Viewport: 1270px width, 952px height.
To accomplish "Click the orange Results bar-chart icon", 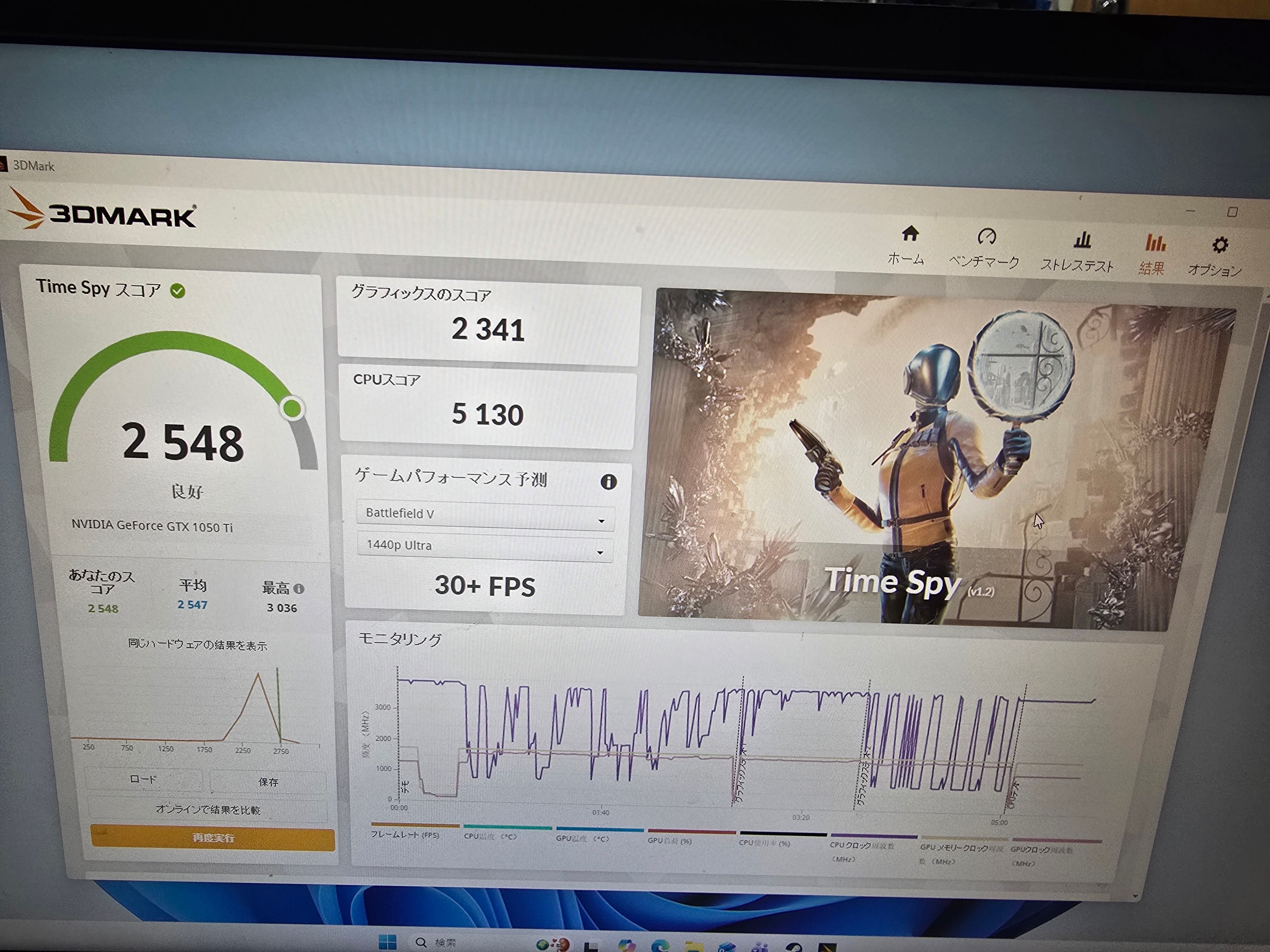I will pyautogui.click(x=1155, y=243).
